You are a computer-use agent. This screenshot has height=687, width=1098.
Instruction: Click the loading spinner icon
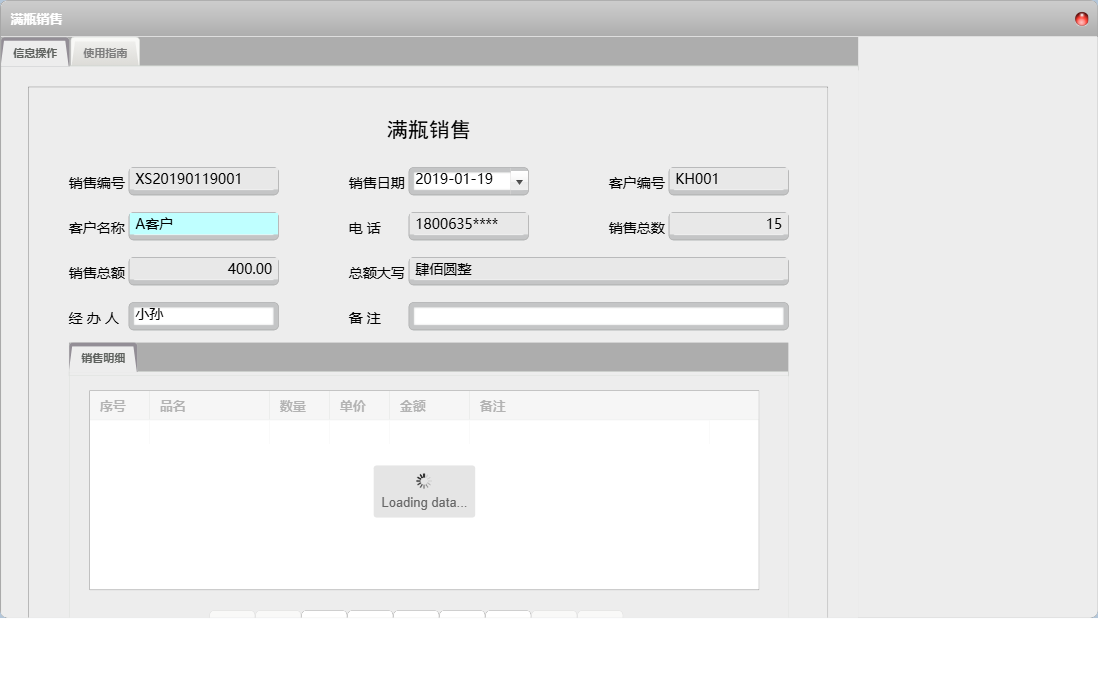(x=423, y=479)
